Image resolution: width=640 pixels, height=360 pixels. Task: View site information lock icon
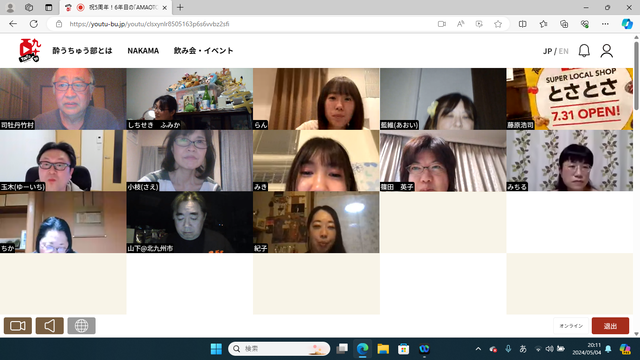(x=59, y=24)
